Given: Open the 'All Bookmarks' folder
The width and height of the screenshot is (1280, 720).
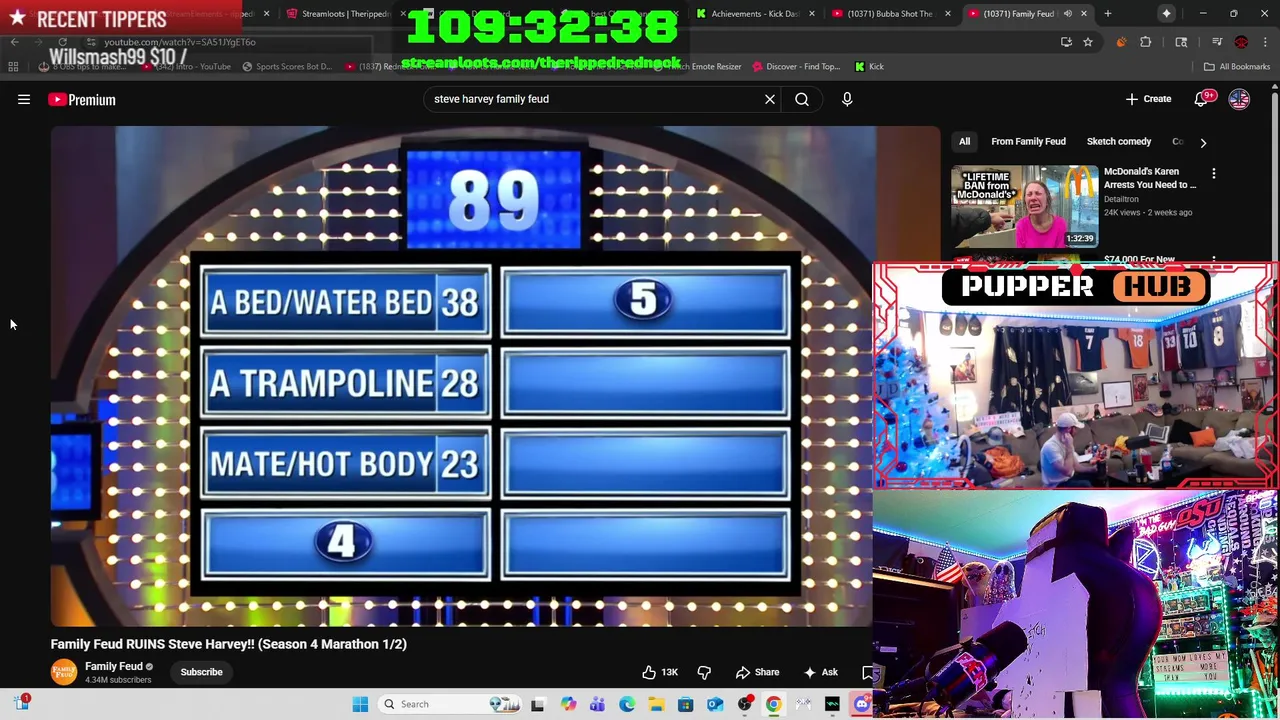Looking at the screenshot, I should pos(1237,67).
